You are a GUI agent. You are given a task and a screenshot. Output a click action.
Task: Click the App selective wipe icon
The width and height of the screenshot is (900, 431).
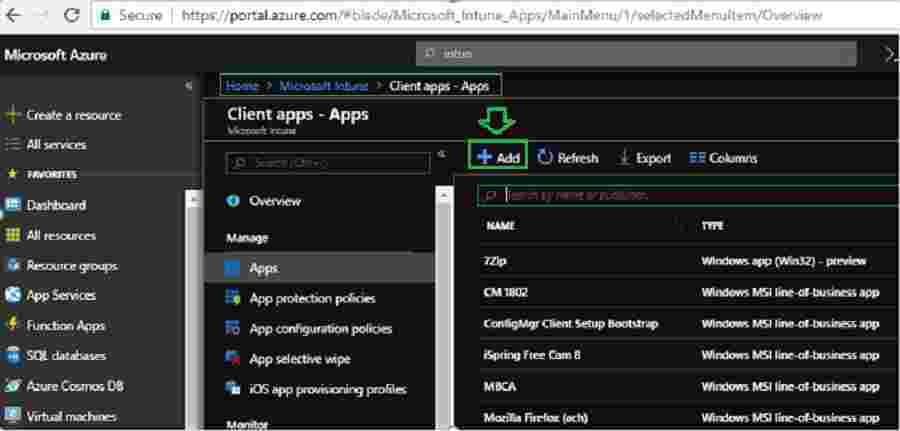pos(232,359)
